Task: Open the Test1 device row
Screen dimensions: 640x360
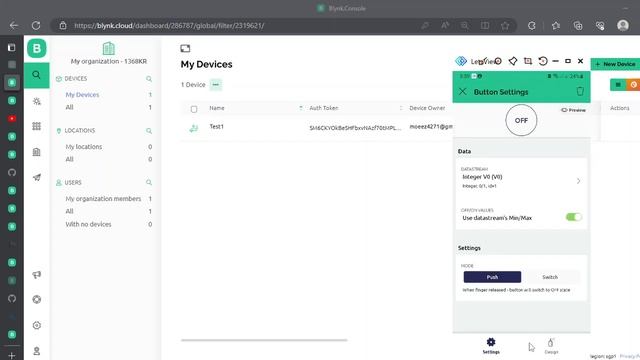Action: tap(317, 128)
